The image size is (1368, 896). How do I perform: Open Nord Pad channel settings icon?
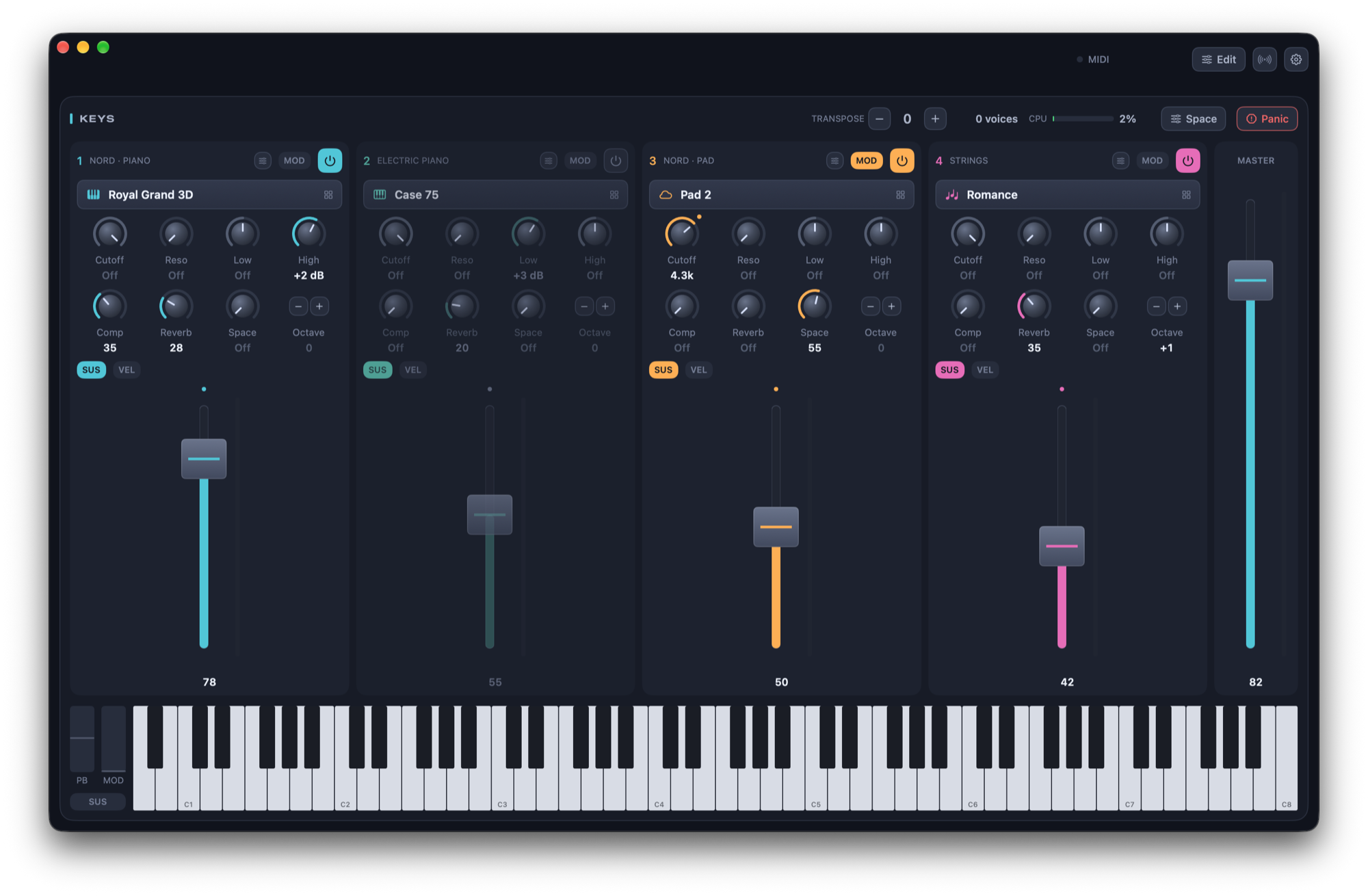(834, 161)
